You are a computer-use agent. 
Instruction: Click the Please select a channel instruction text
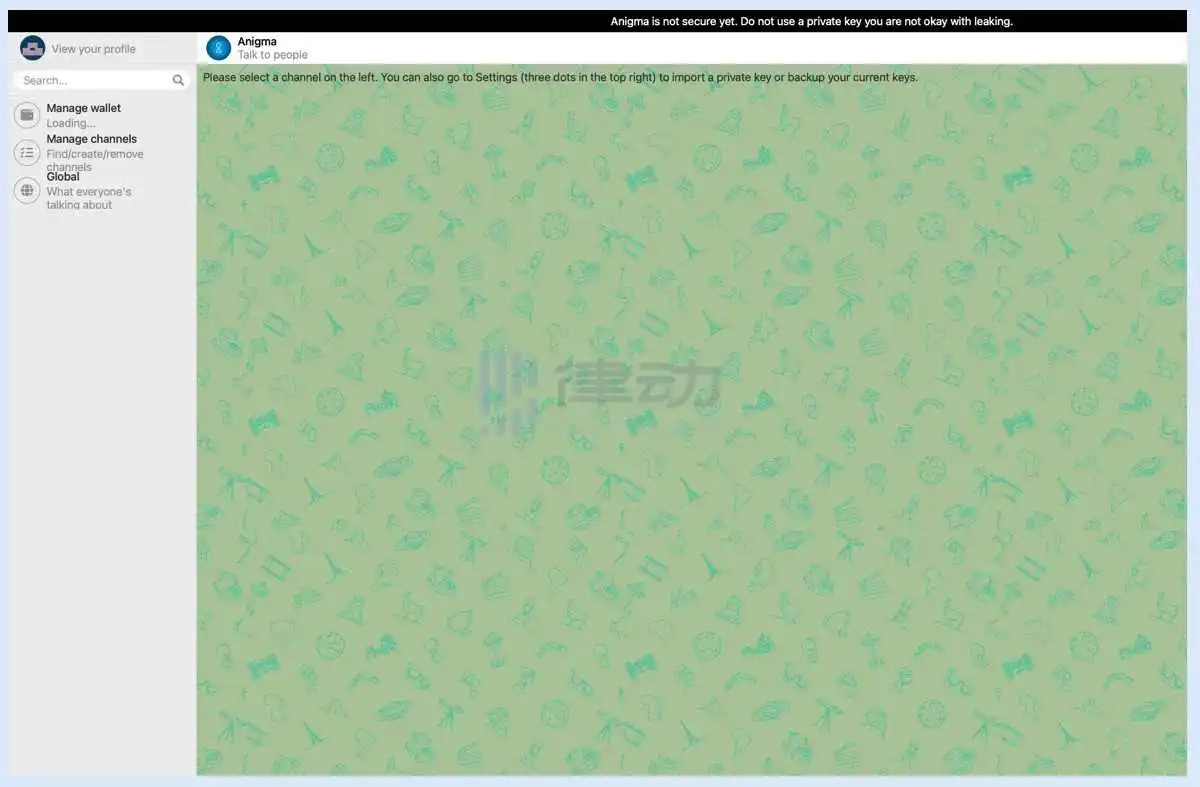click(560, 77)
